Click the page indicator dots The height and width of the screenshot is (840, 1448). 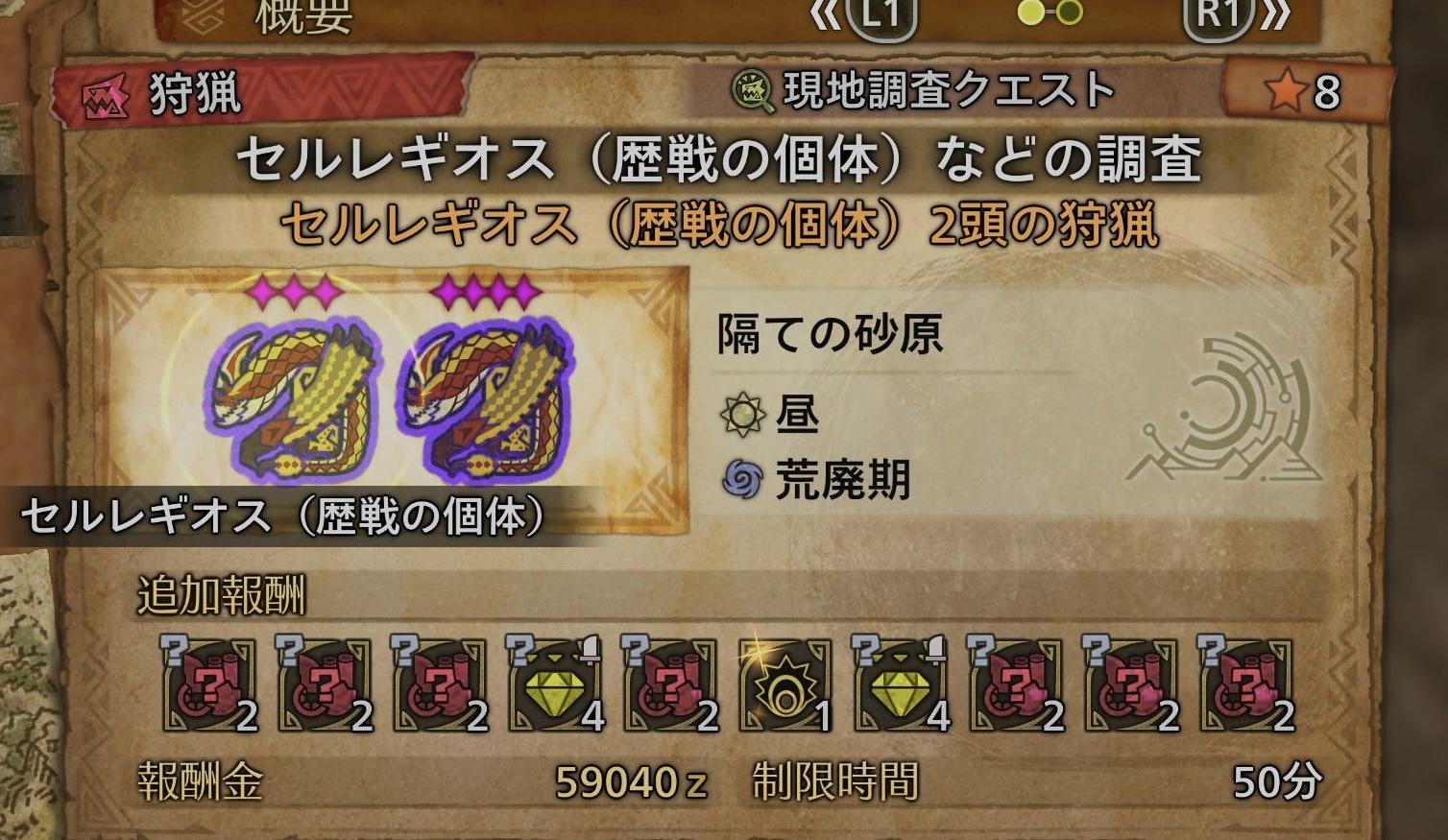coord(1050,12)
